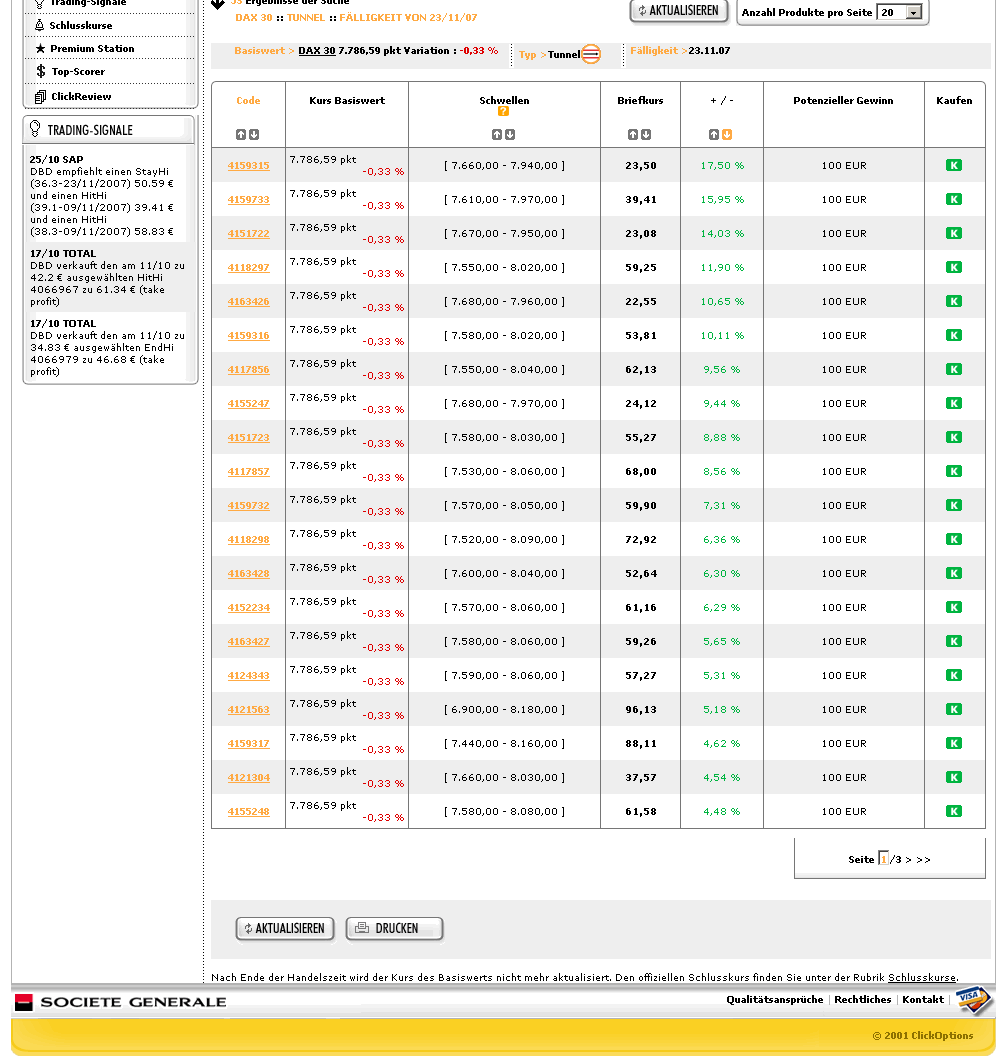Sort Briefkurs column descending arrow
Image resolution: width=1006 pixels, height=1057 pixels.
click(x=646, y=135)
